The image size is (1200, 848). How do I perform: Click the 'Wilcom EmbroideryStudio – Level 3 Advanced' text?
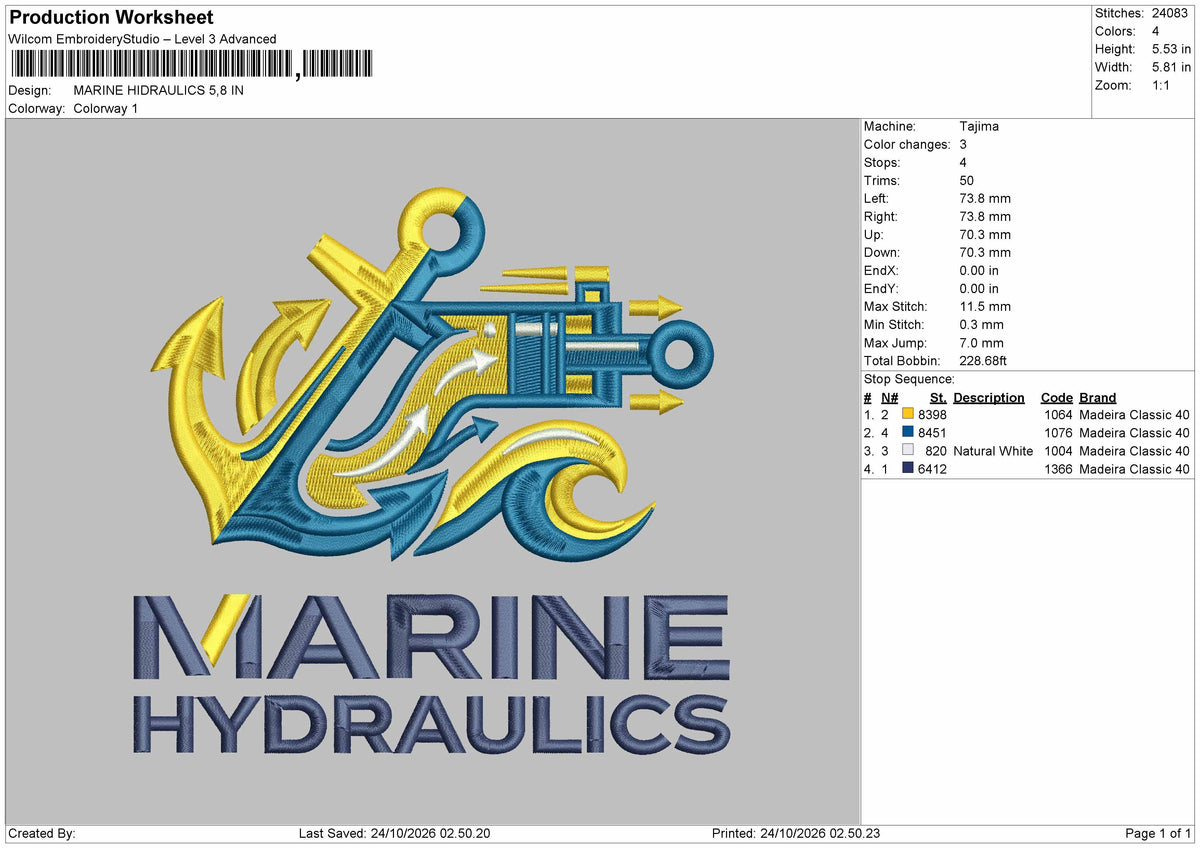pos(142,39)
